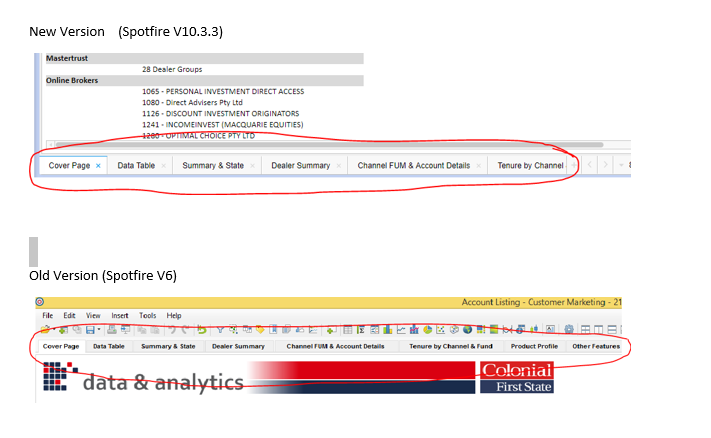Open the Insert menu
This screenshot has width=711, height=438.
pyautogui.click(x=119, y=315)
